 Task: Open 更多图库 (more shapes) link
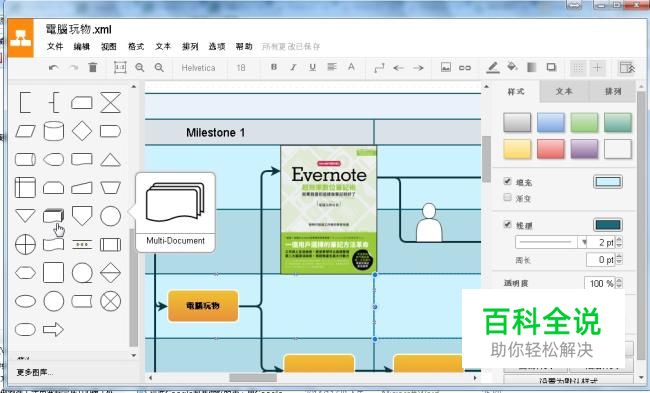tap(35, 372)
